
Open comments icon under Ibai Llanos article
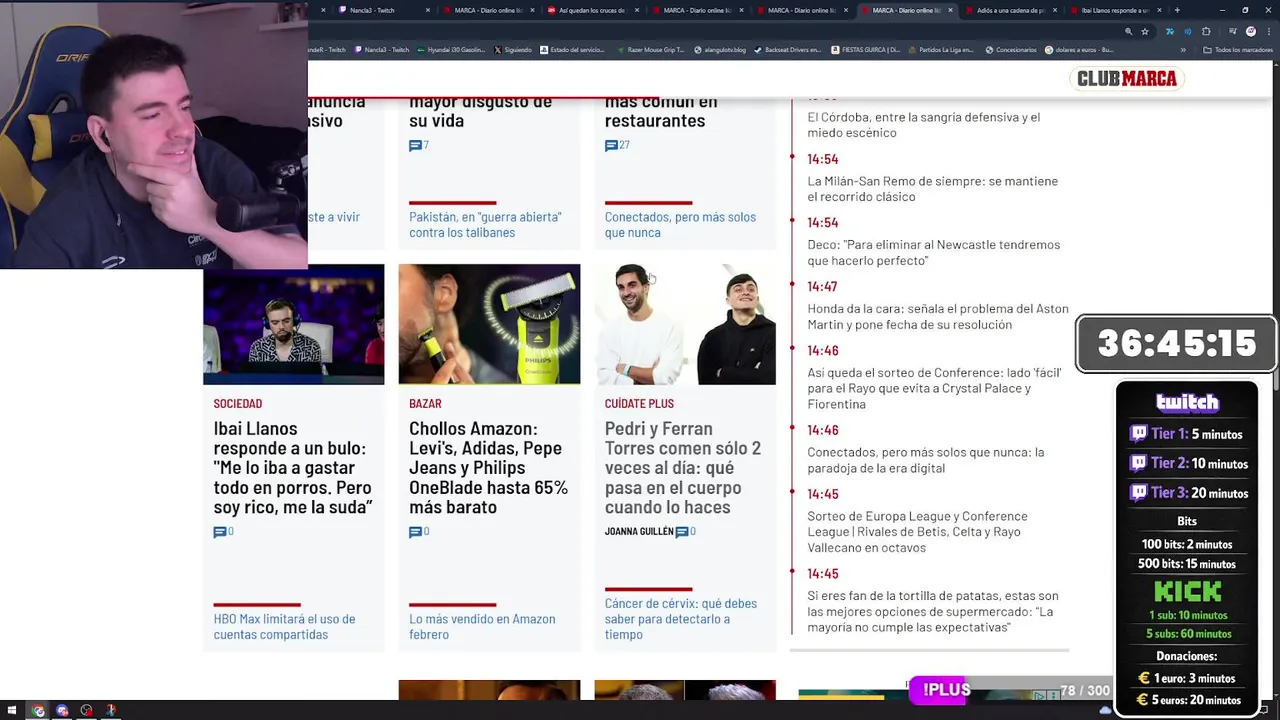tap(220, 532)
